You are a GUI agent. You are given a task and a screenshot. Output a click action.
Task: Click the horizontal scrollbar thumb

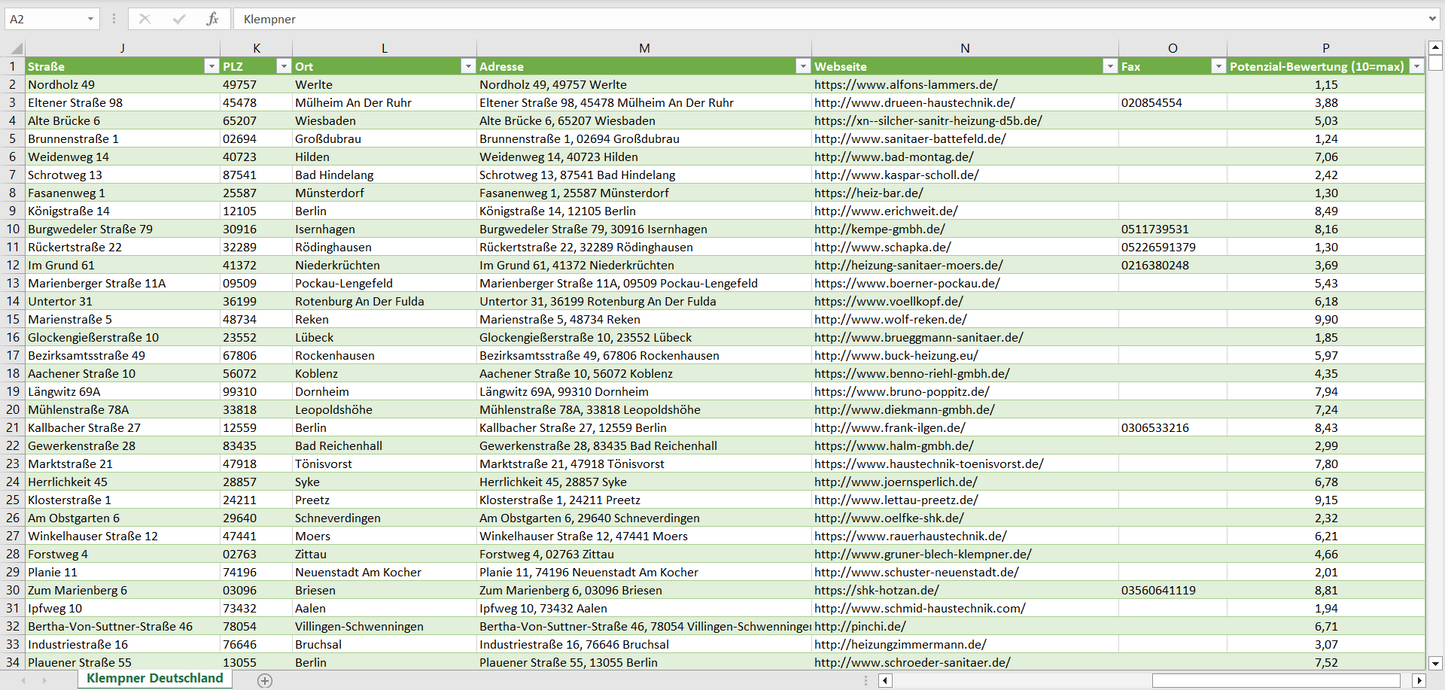tap(1278, 681)
